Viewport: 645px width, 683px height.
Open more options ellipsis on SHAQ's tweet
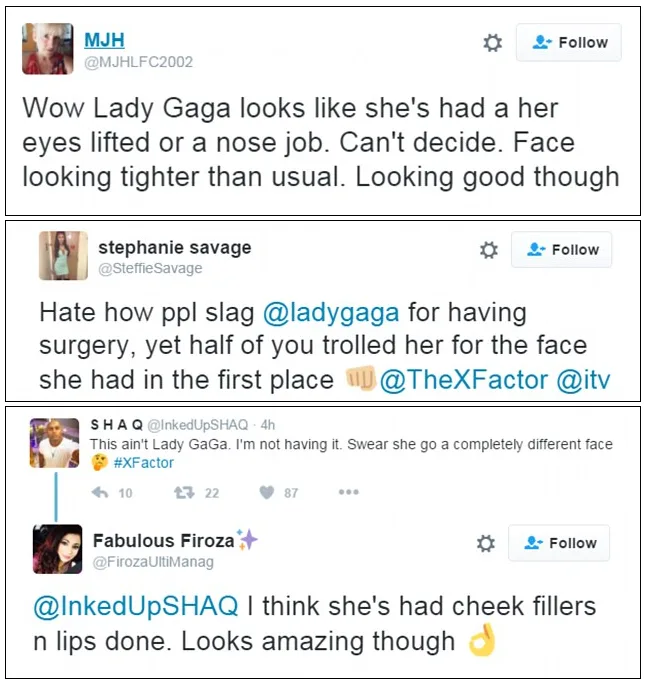pos(348,492)
